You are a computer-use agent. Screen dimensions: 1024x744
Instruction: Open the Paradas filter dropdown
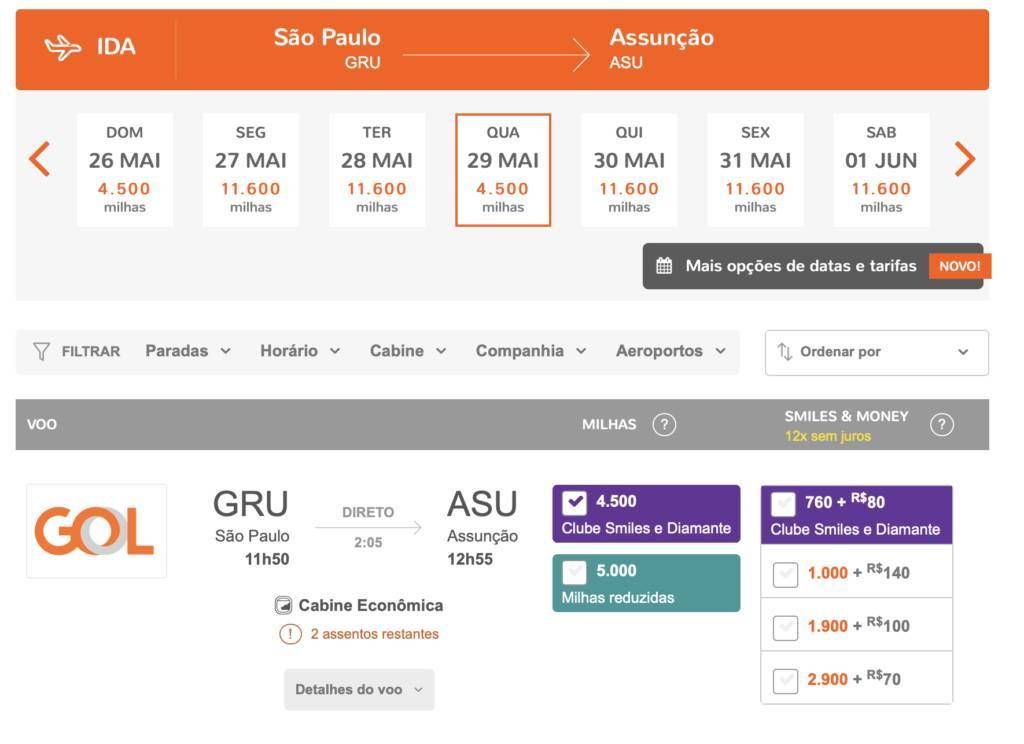(x=188, y=352)
